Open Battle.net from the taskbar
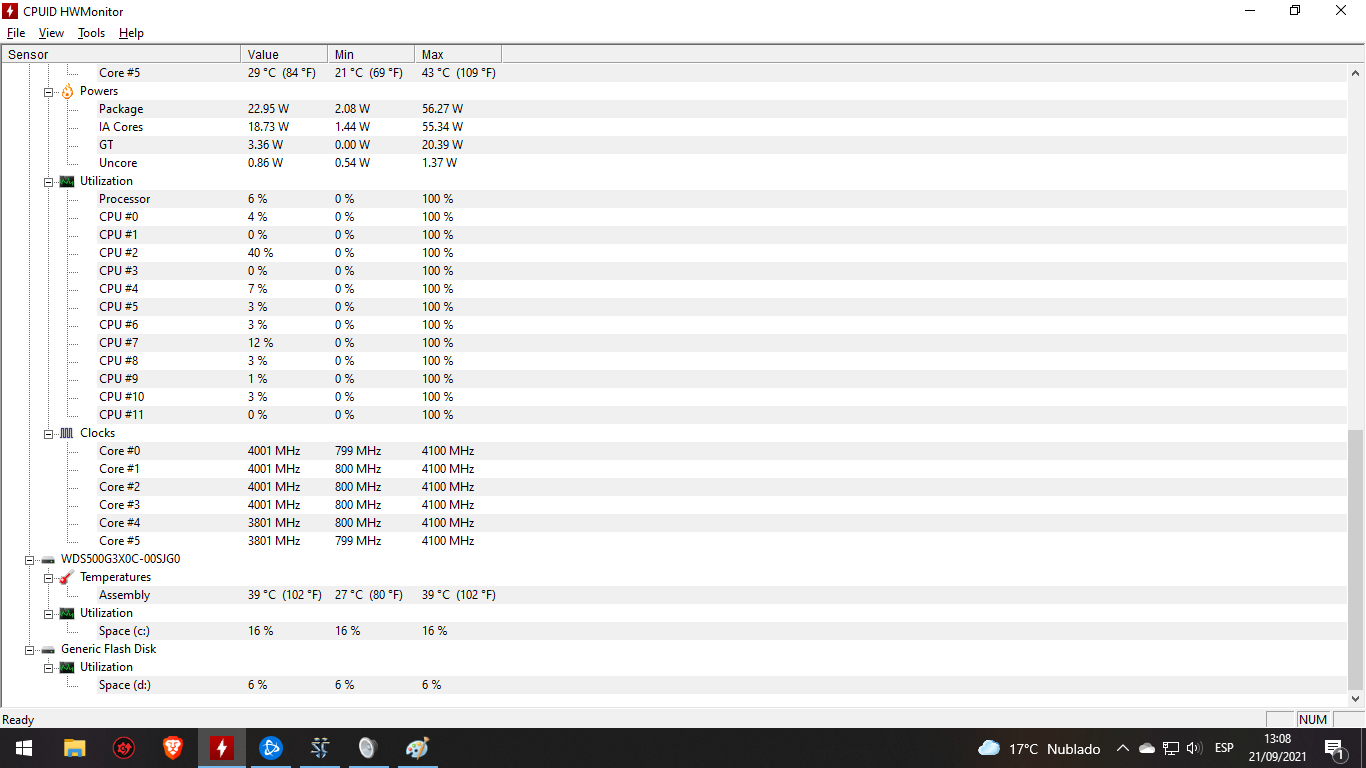 pos(271,748)
